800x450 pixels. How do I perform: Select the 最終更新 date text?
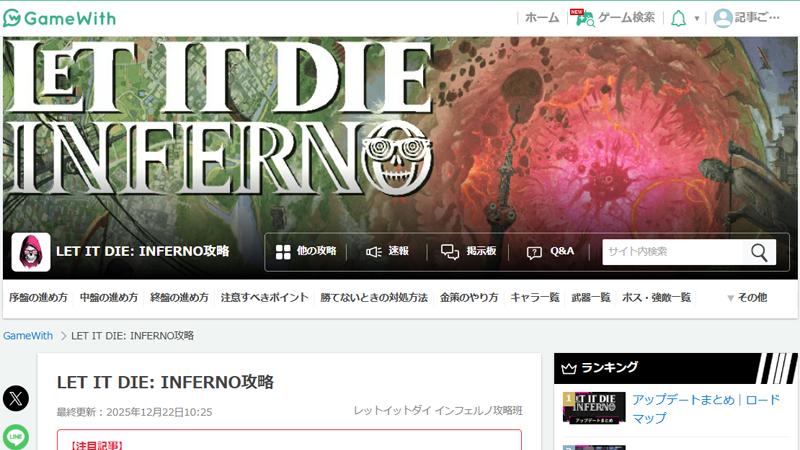tap(134, 412)
